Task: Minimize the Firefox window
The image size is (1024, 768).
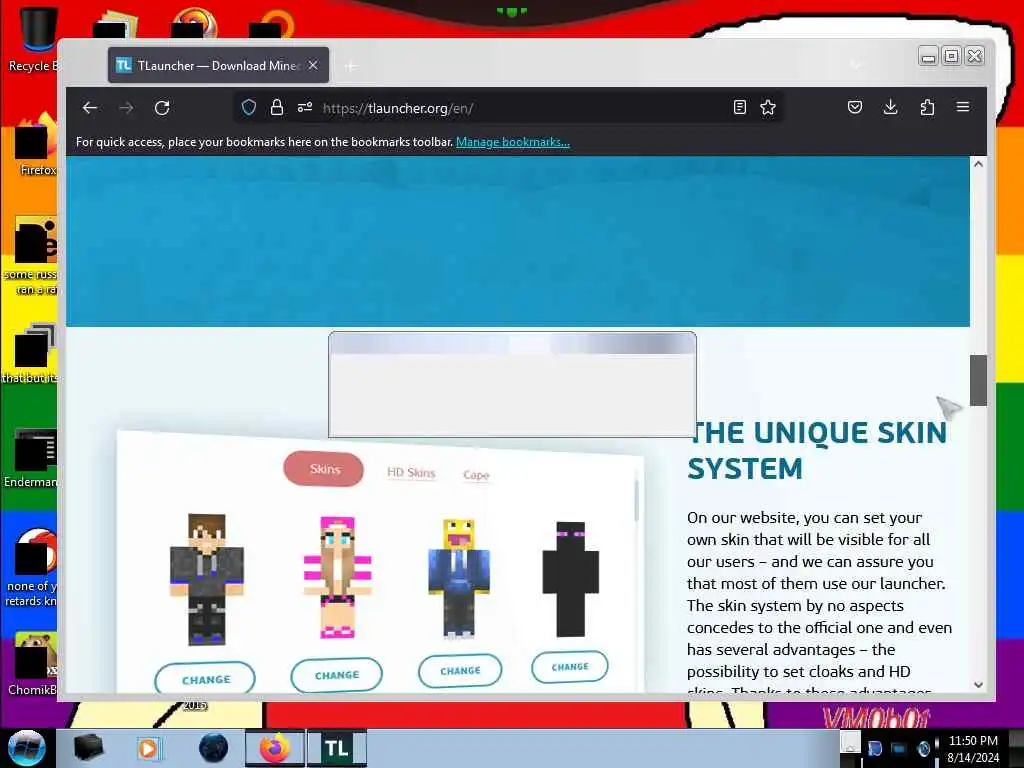Action: coord(928,56)
